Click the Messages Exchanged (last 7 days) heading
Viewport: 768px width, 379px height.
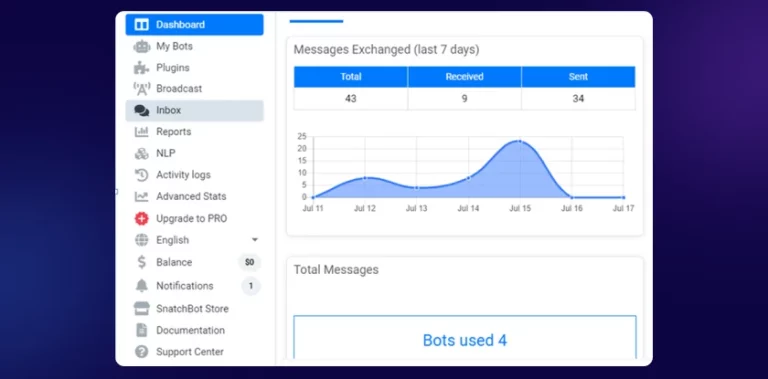386,49
